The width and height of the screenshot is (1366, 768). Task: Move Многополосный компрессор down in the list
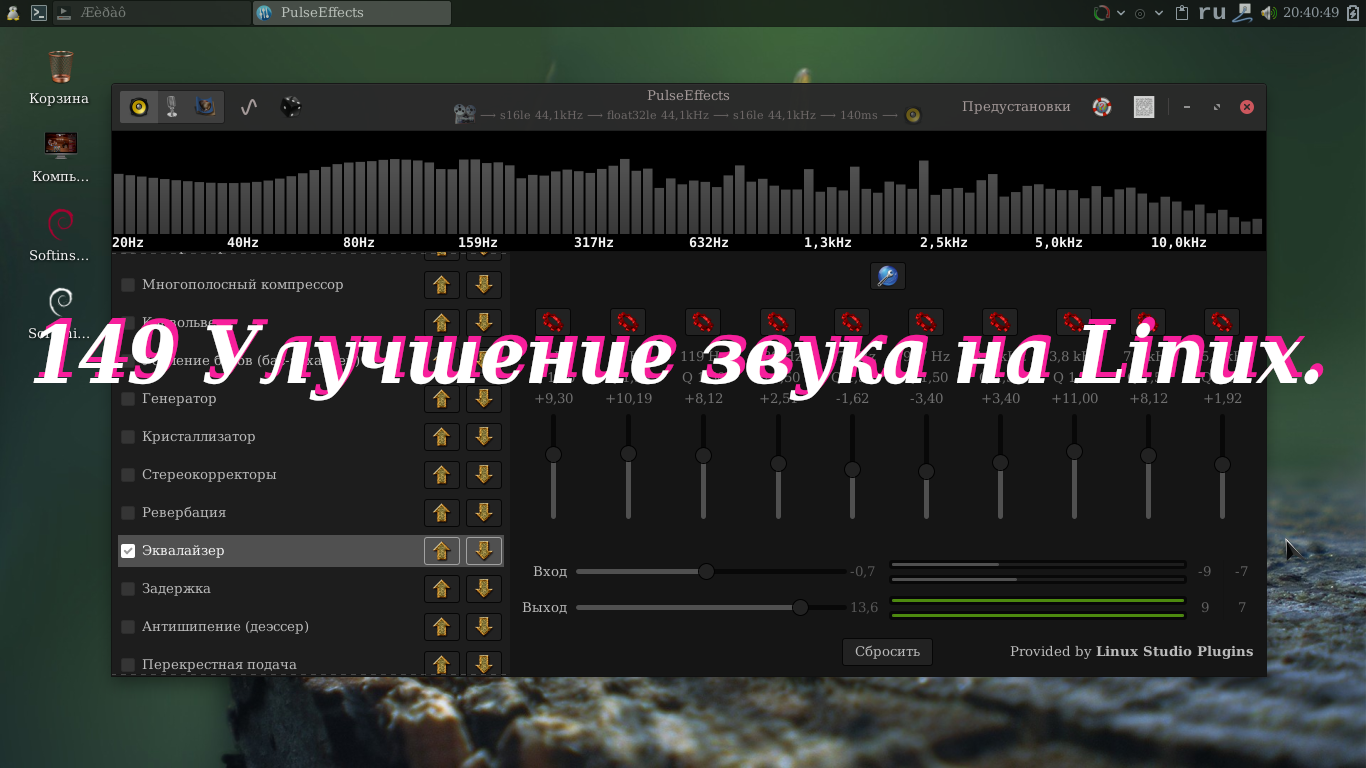[484, 285]
